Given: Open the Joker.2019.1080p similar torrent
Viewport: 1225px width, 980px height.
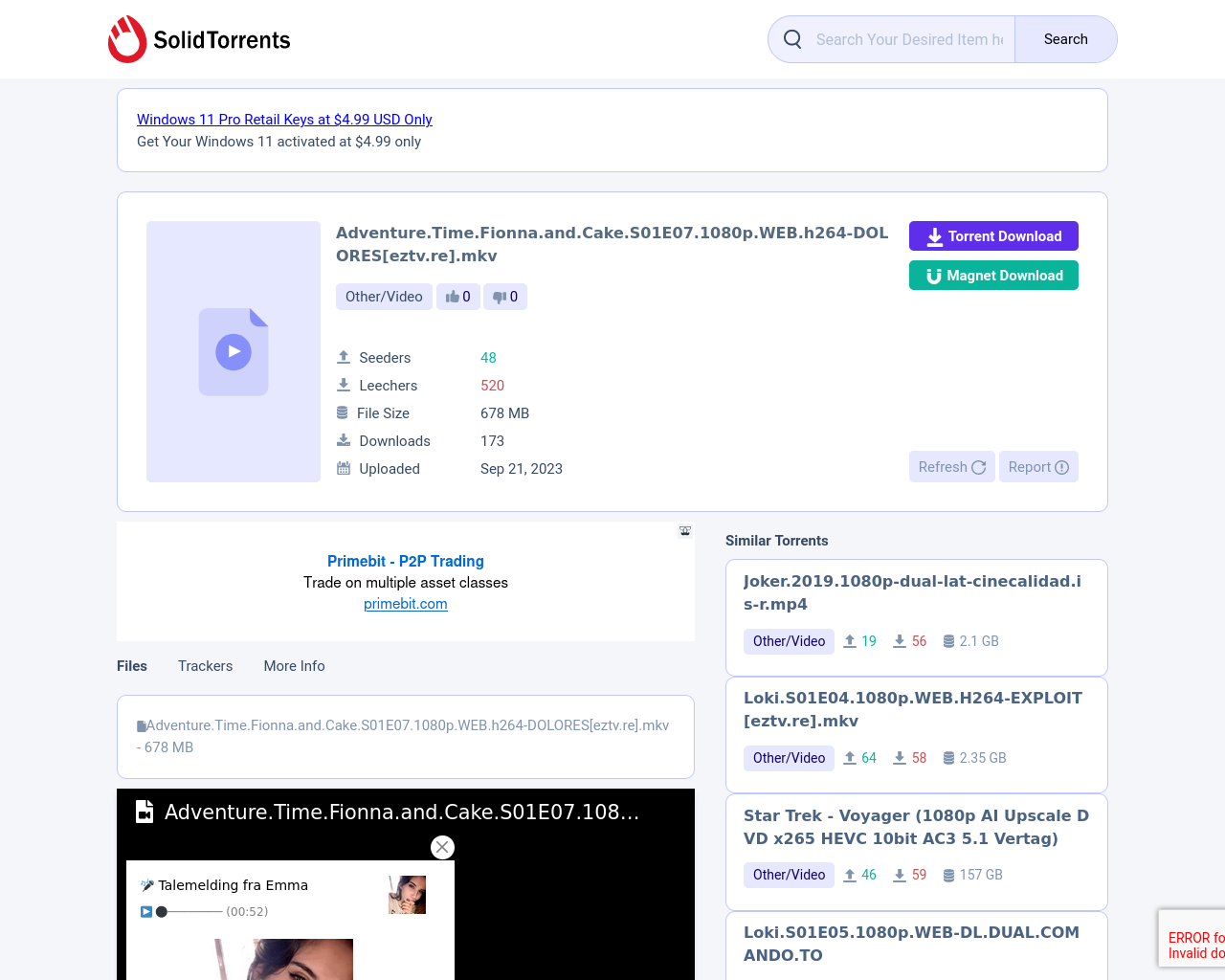Looking at the screenshot, I should (912, 592).
